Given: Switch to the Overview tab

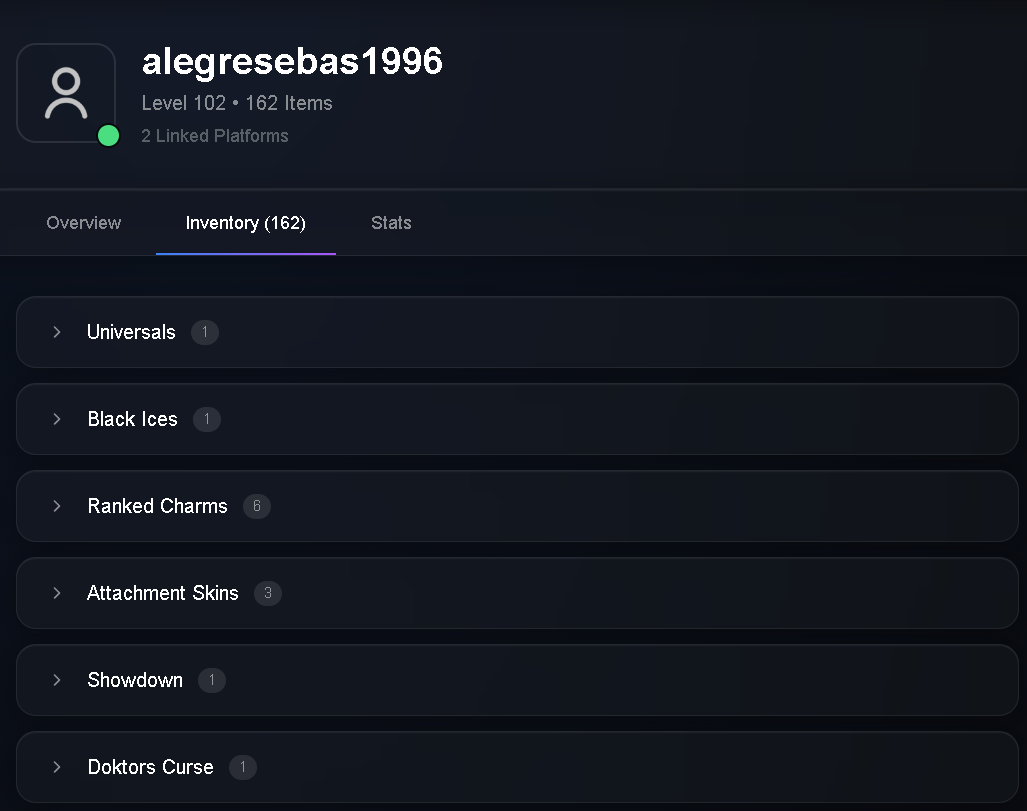Looking at the screenshot, I should click(84, 223).
